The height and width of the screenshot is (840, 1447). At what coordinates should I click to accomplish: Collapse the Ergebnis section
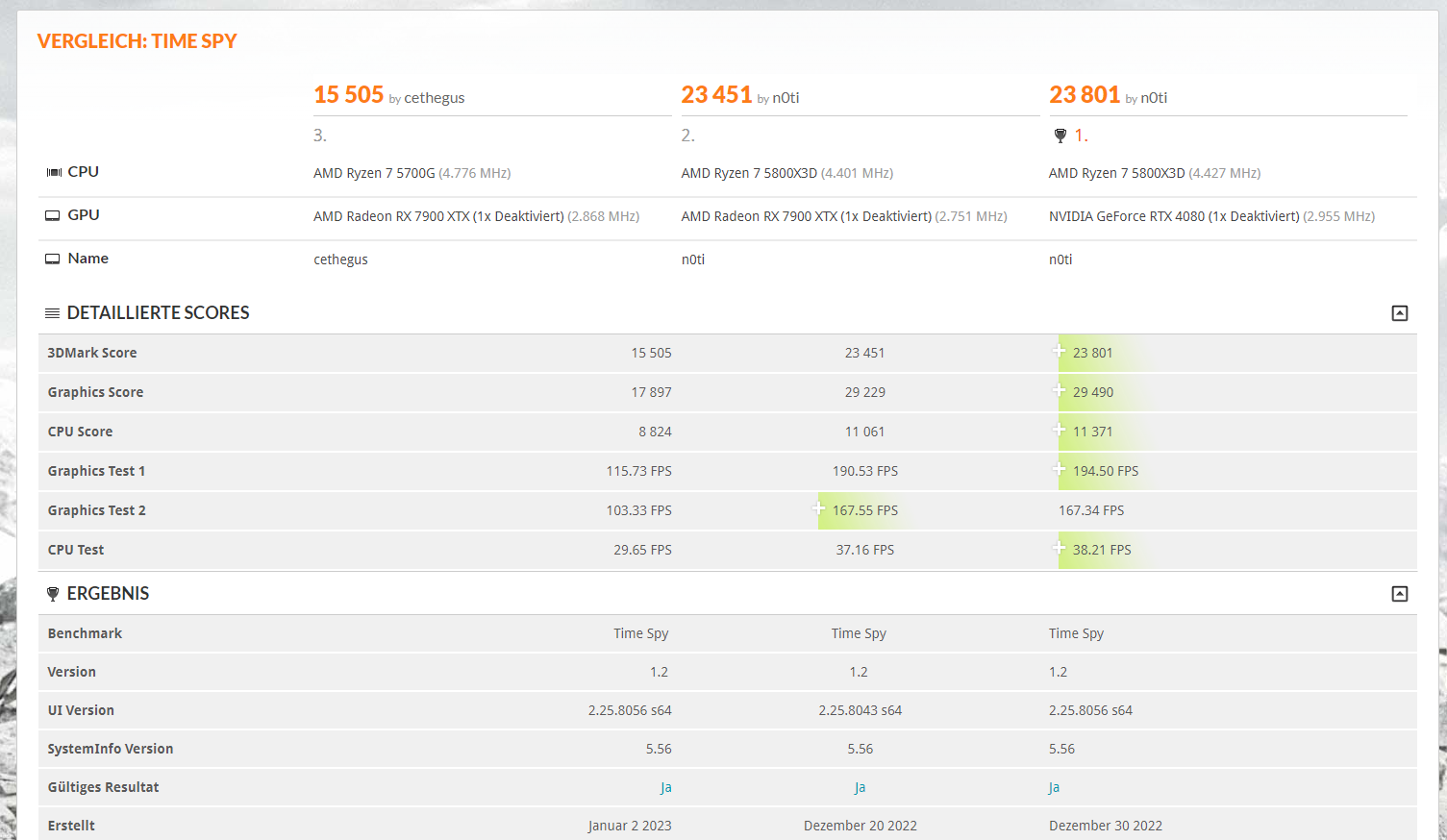point(1400,594)
